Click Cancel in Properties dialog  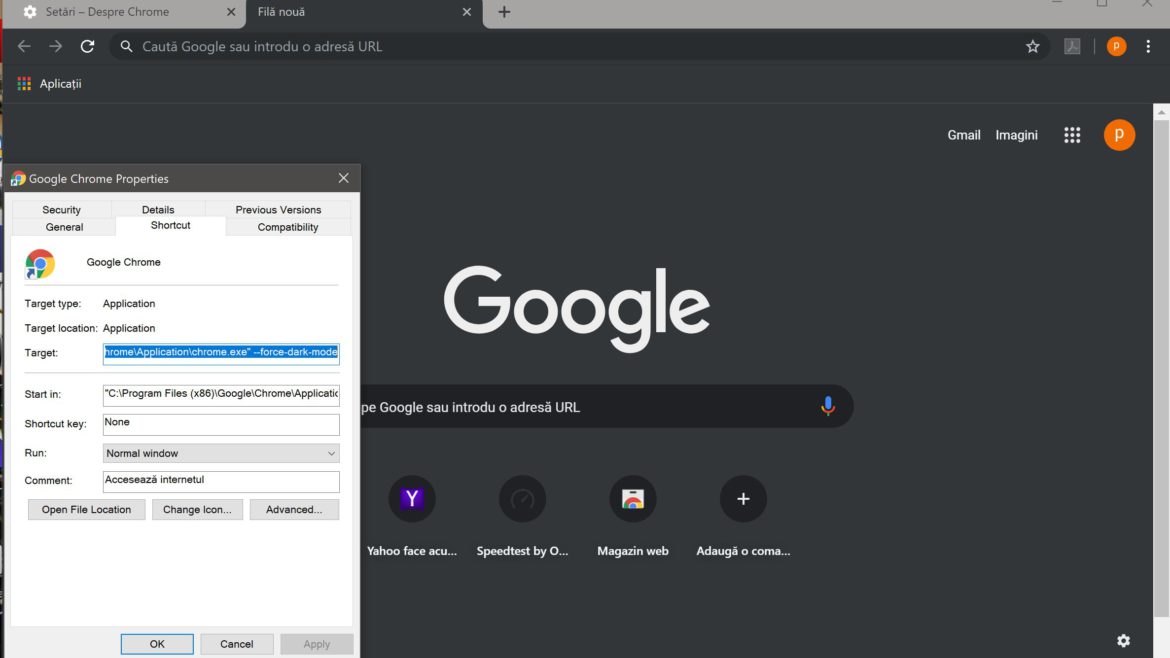237,644
